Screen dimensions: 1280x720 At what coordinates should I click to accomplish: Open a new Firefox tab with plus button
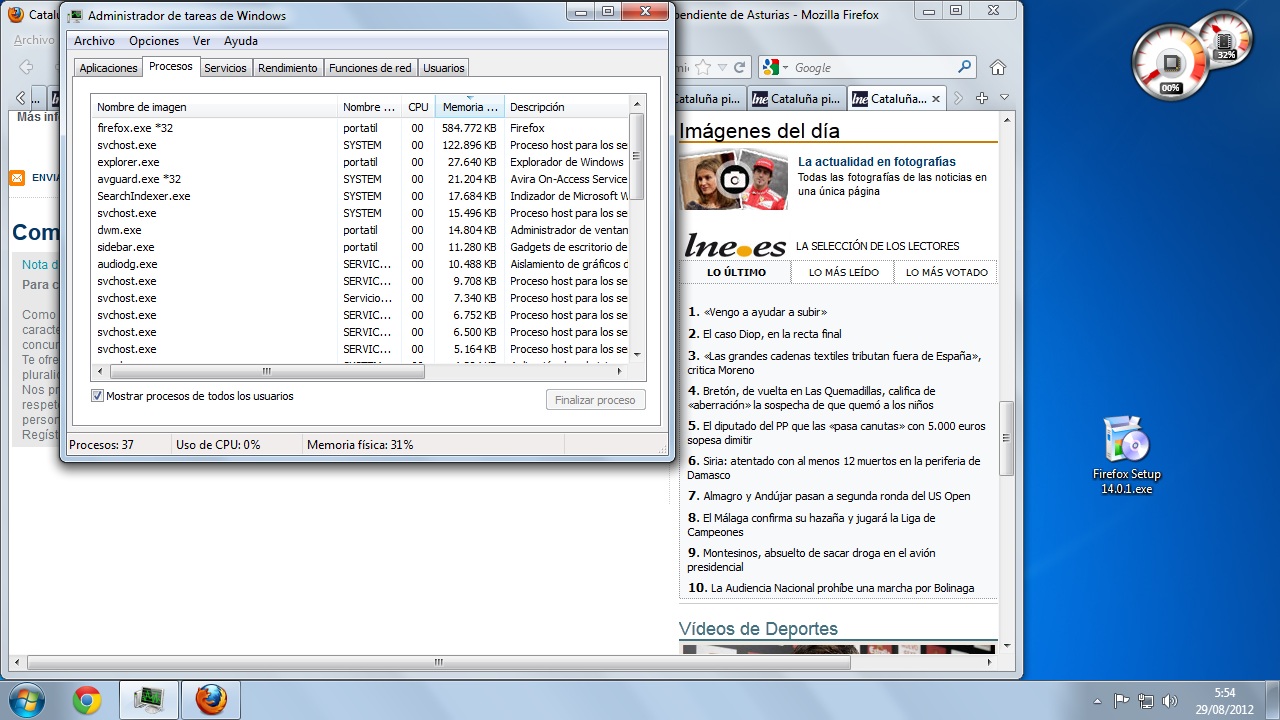[981, 98]
